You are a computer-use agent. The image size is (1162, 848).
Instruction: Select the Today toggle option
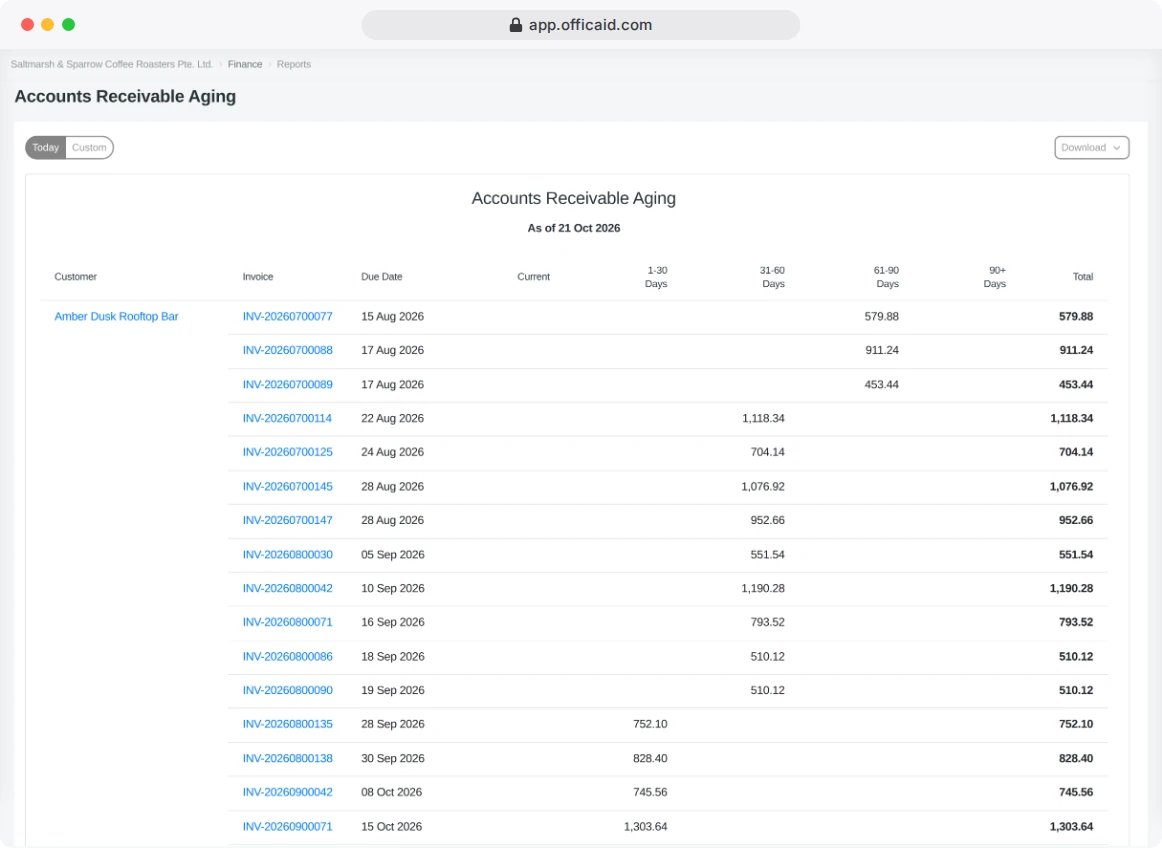[46, 148]
